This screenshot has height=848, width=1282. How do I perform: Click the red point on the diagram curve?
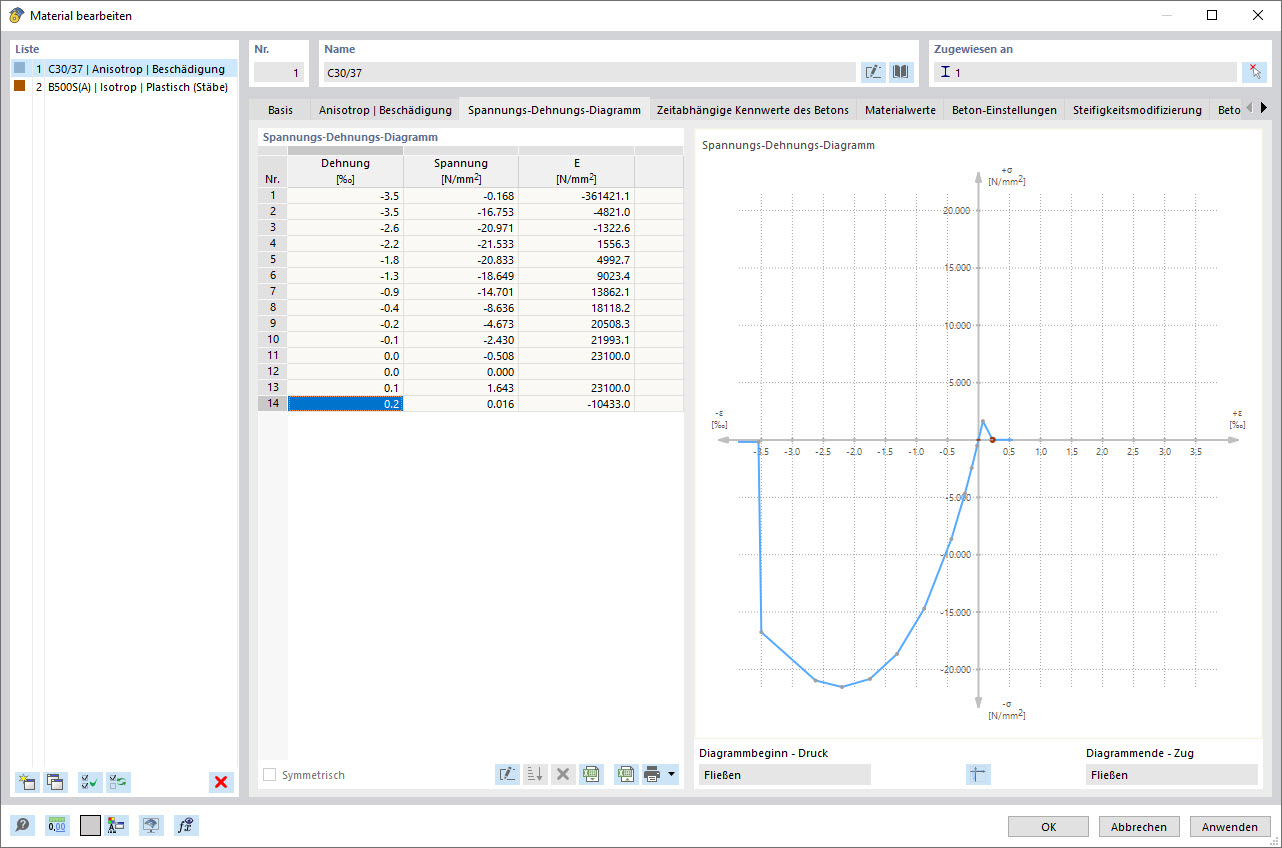click(991, 440)
